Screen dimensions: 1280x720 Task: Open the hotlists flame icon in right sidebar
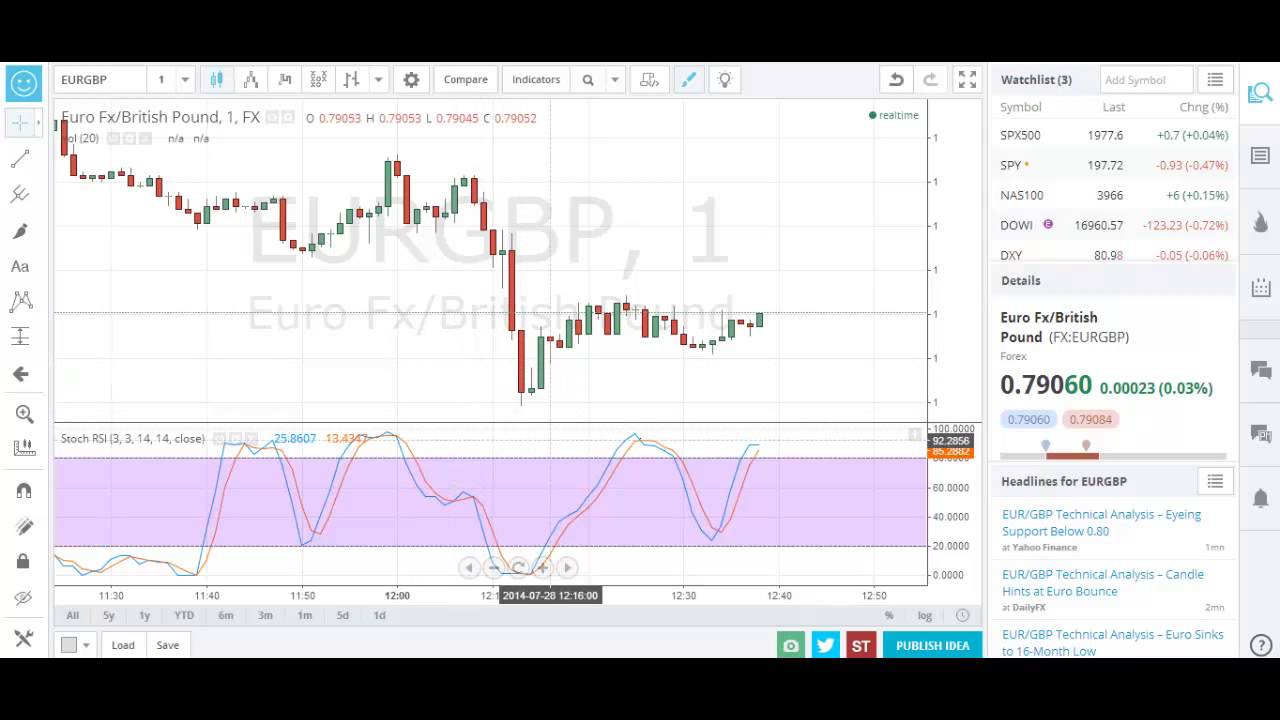pos(1260,220)
